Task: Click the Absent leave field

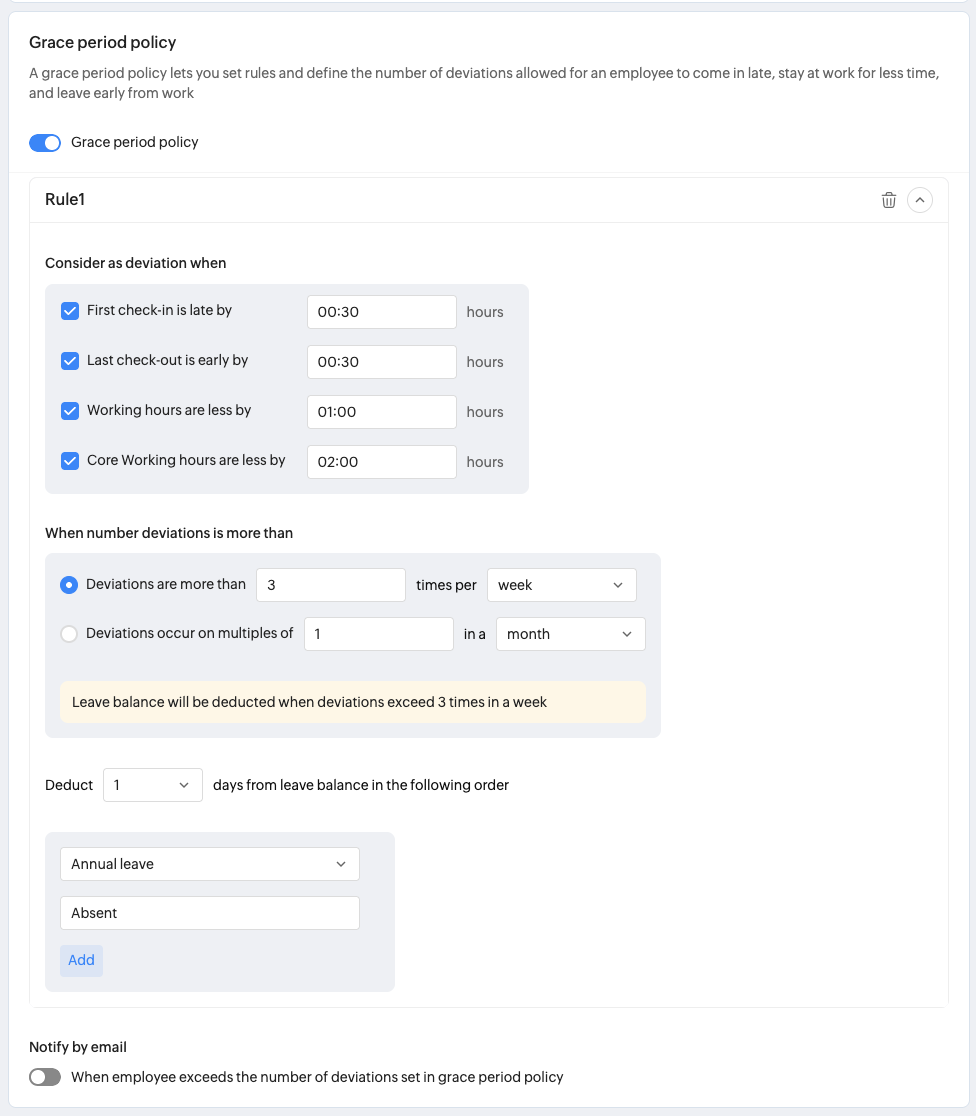Action: (209, 913)
